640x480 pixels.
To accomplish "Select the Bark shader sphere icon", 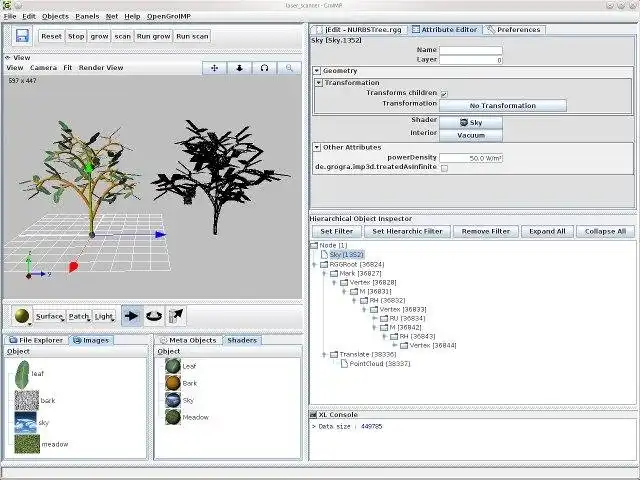I will (173, 383).
